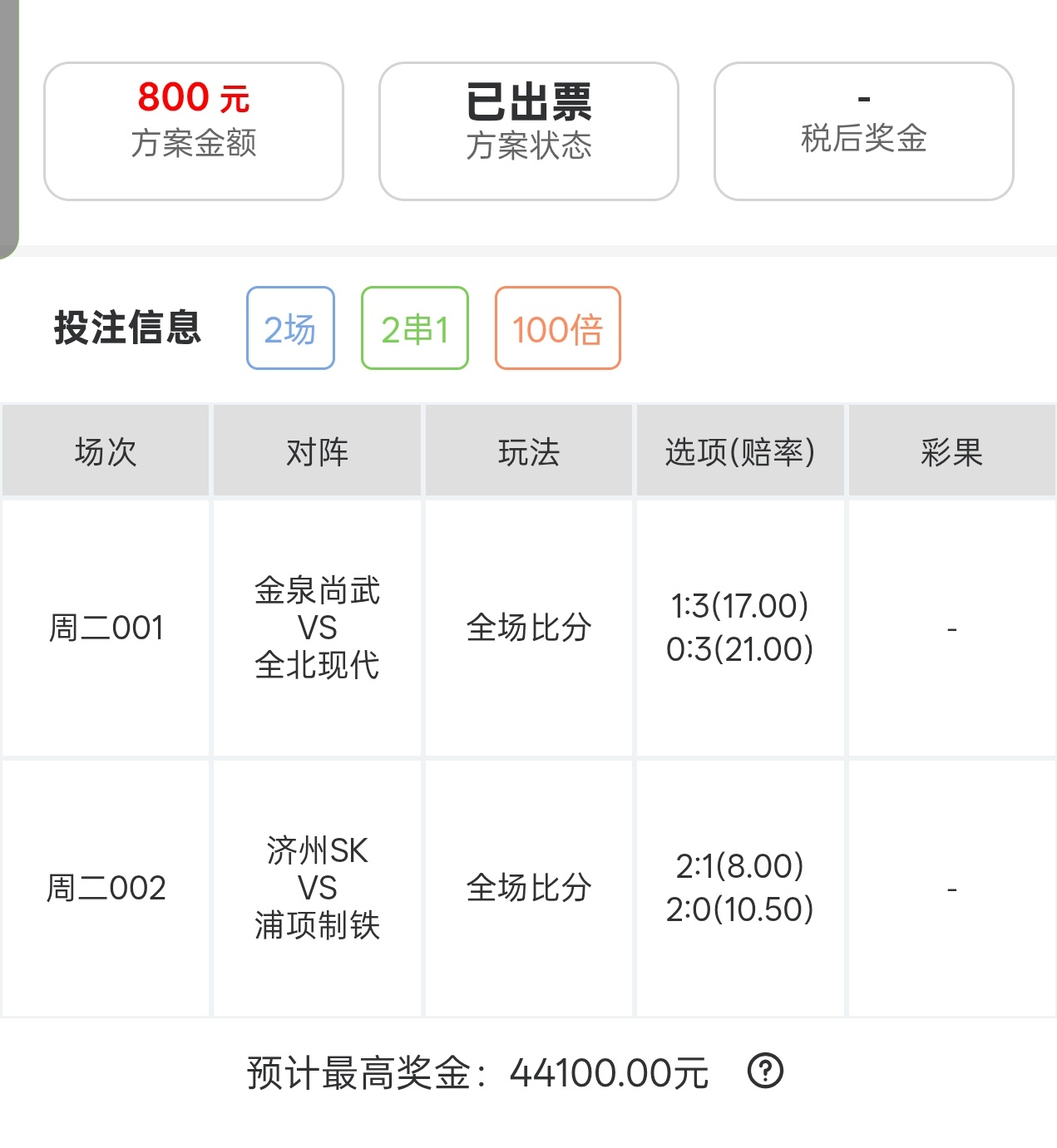Click the 投注信息 section title

tap(127, 328)
